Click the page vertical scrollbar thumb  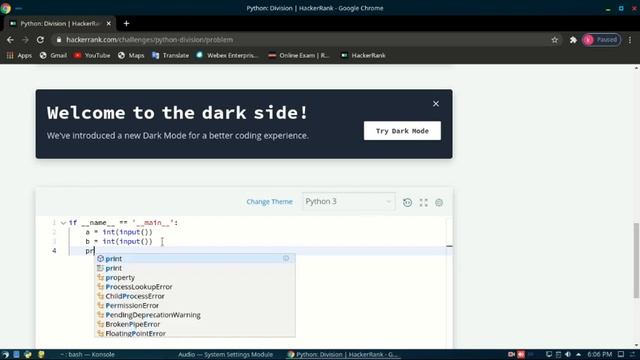[636, 260]
